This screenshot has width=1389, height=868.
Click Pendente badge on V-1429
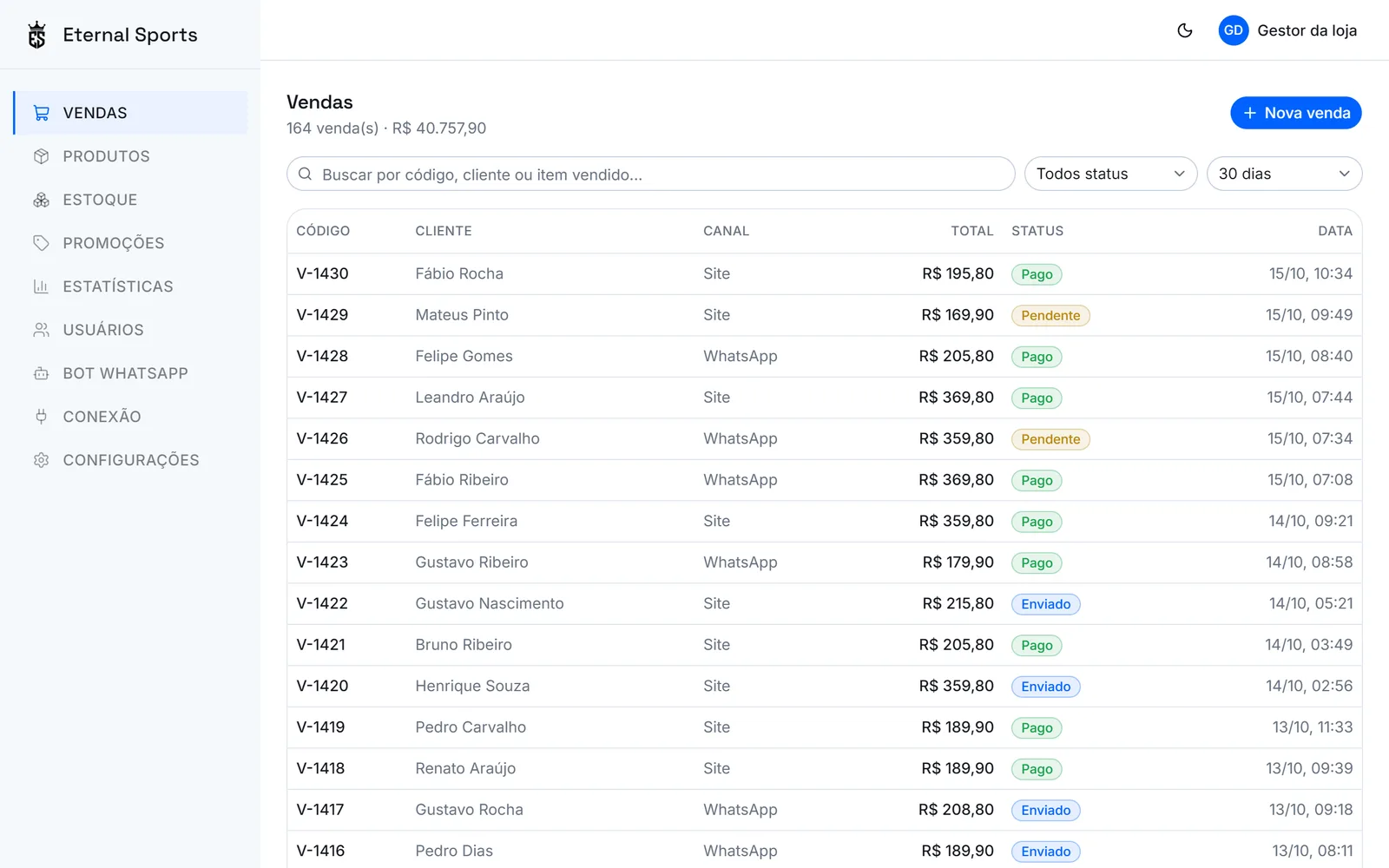[1050, 315]
